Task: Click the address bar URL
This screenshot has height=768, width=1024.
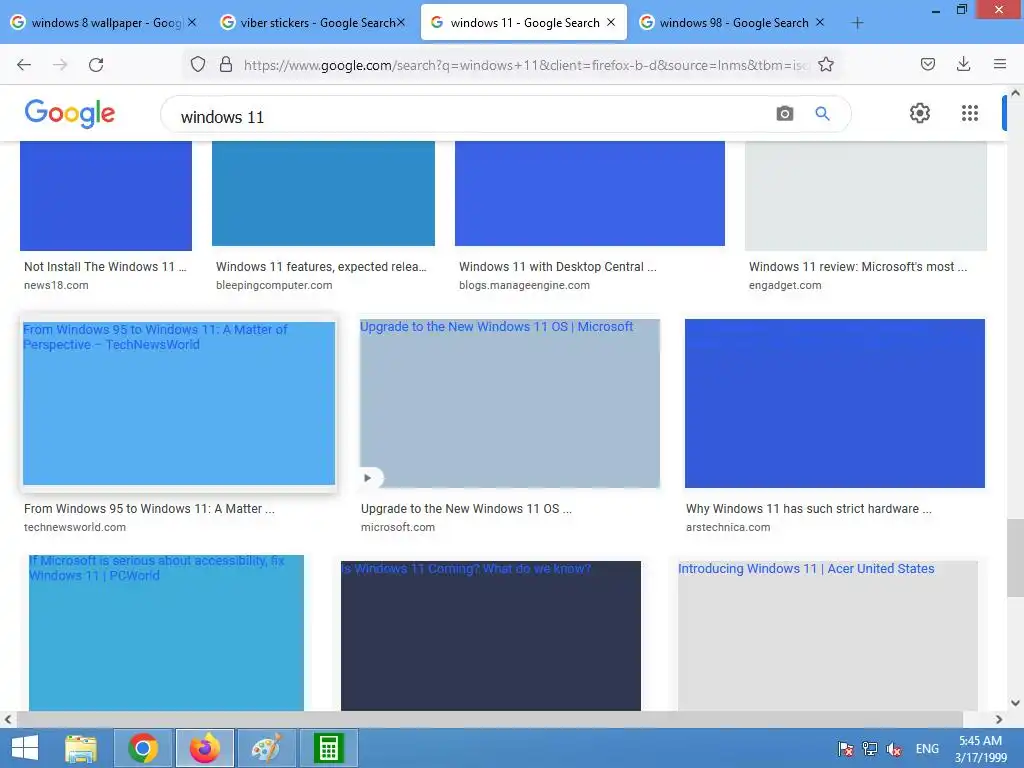Action: 526,65
